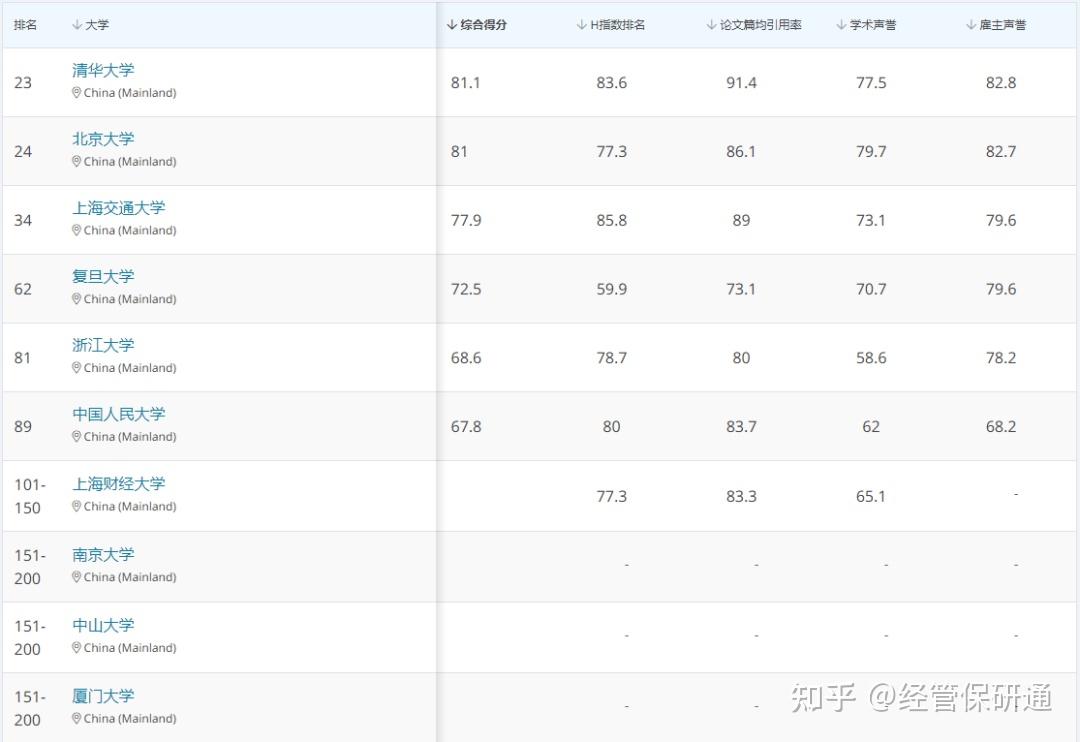Screen dimensions: 1080x742
Task: Select rank 24 cell
Action: click(x=23, y=152)
